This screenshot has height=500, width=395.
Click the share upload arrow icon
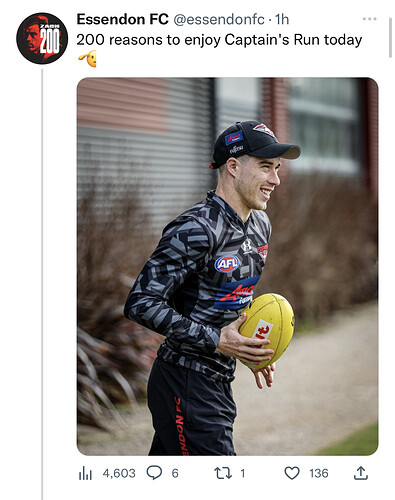pos(361,473)
